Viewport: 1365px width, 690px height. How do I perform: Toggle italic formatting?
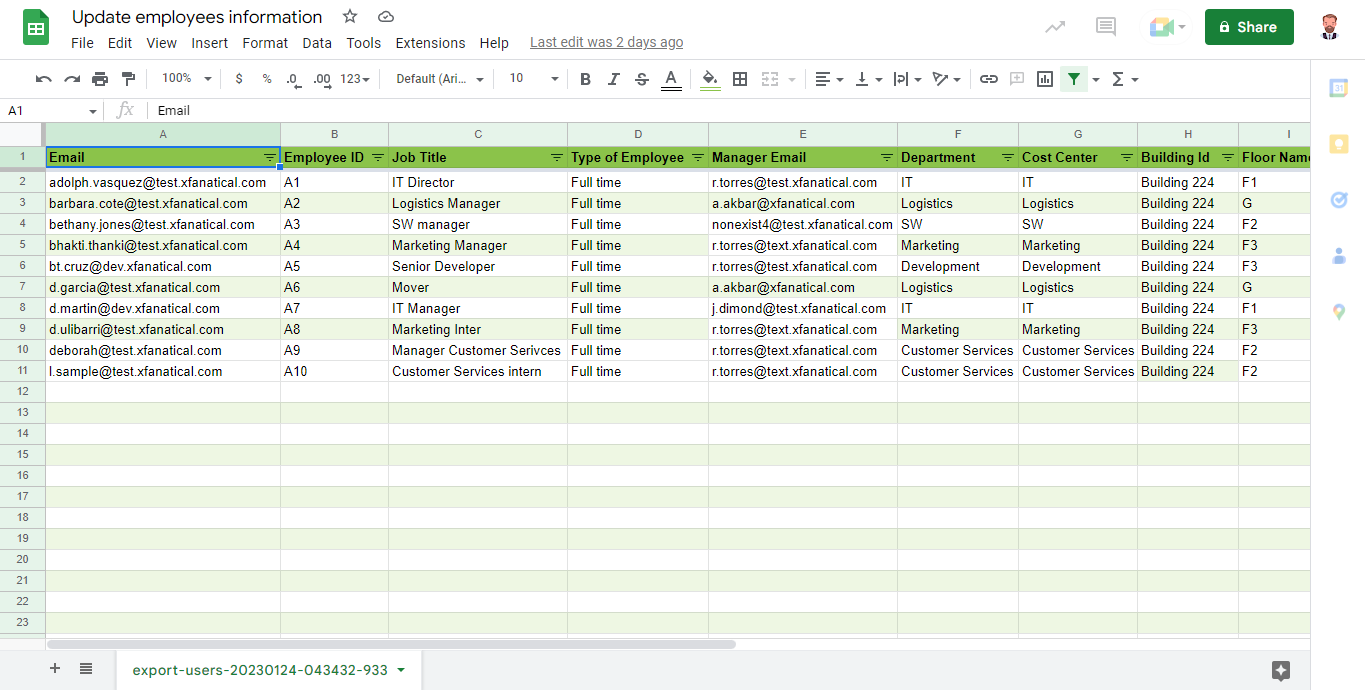(613, 78)
